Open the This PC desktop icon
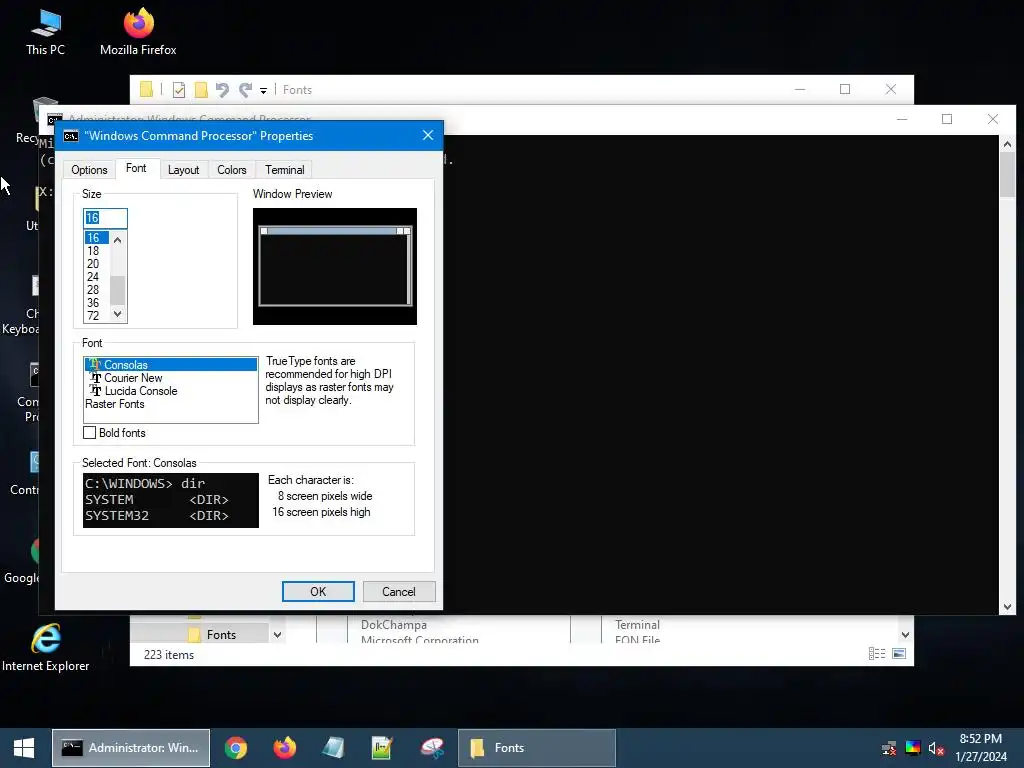1024x768 pixels. click(x=45, y=32)
